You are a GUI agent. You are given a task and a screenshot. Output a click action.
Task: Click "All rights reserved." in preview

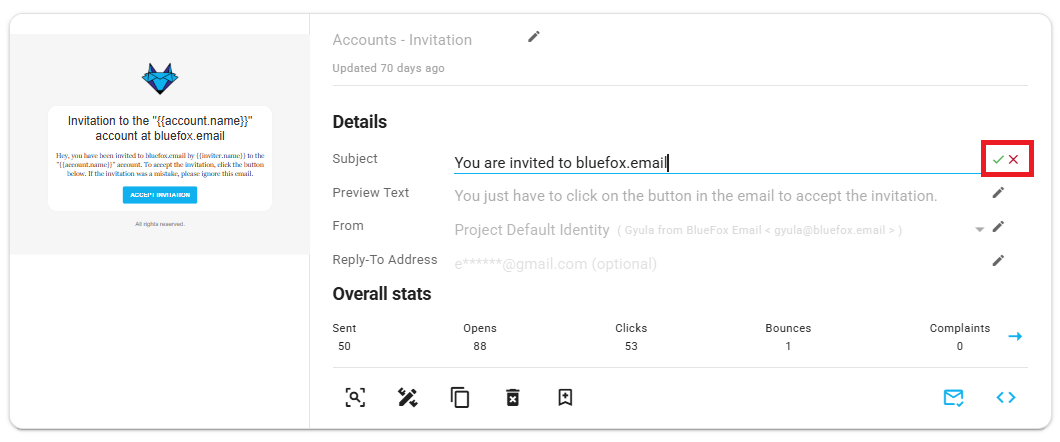(160, 224)
